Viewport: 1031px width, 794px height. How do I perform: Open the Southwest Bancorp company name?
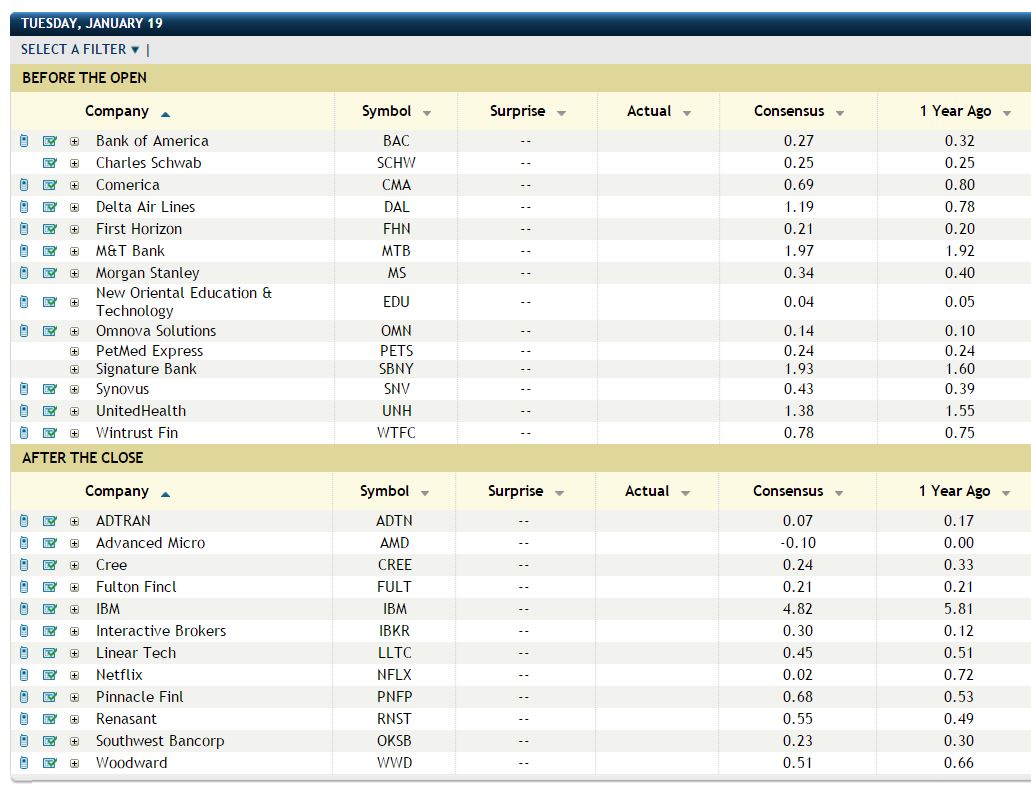159,741
